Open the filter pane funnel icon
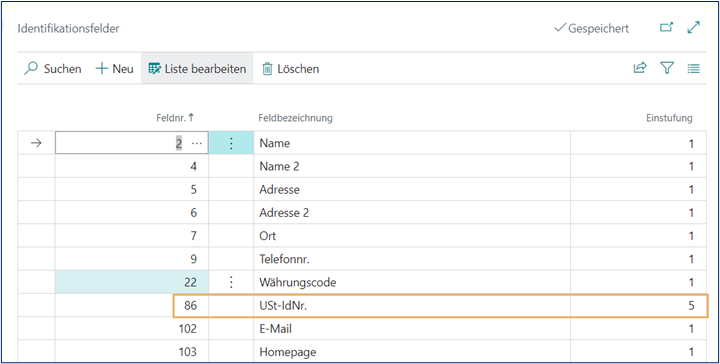Viewport: 720px width, 364px height. 666,68
